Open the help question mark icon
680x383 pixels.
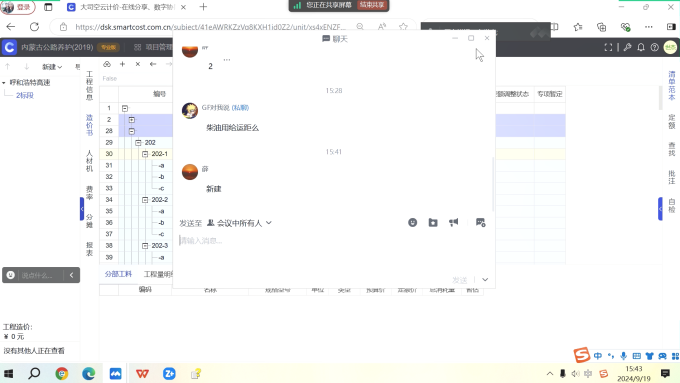654,47
